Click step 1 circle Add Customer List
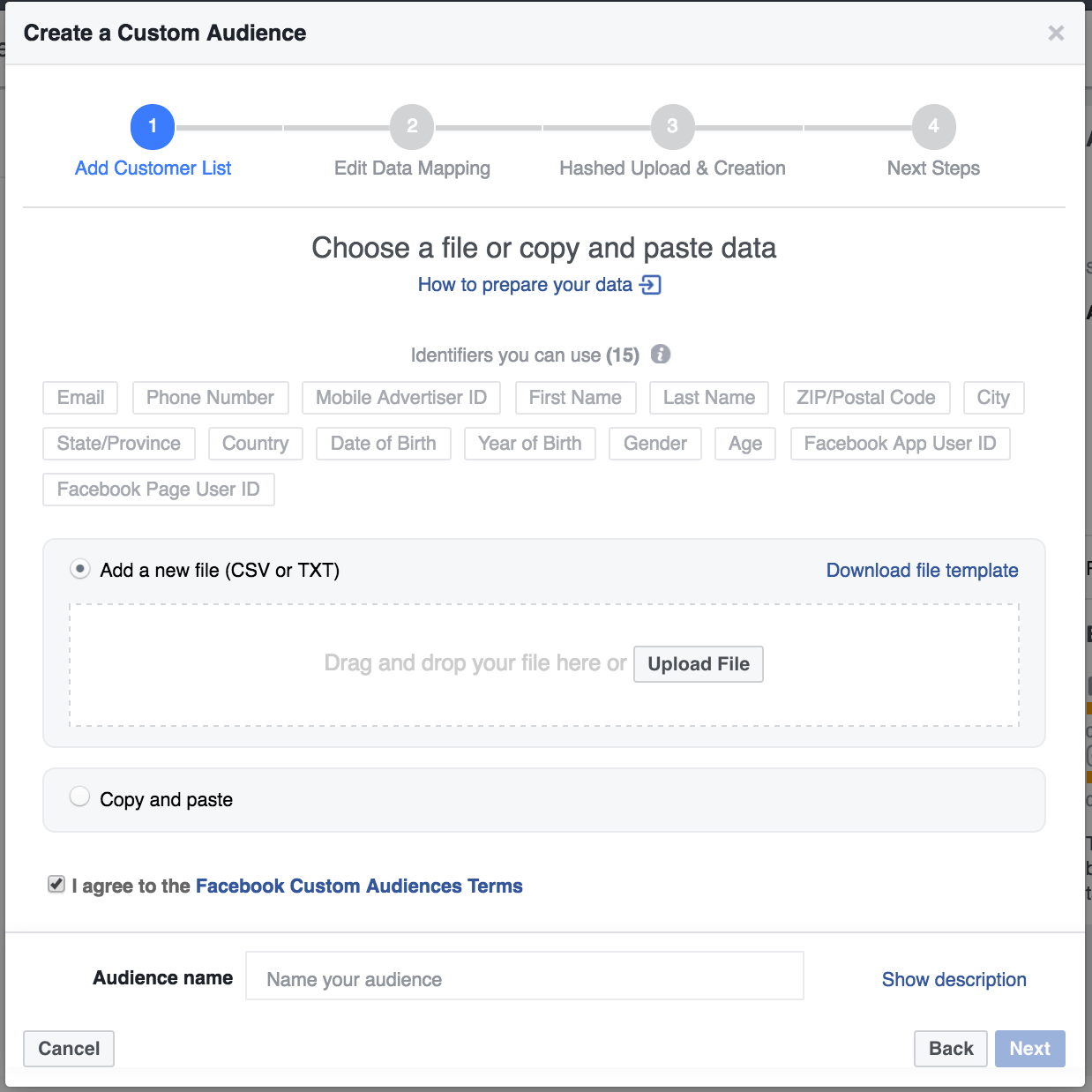Screen dimensions: 1092x1092 (x=153, y=127)
